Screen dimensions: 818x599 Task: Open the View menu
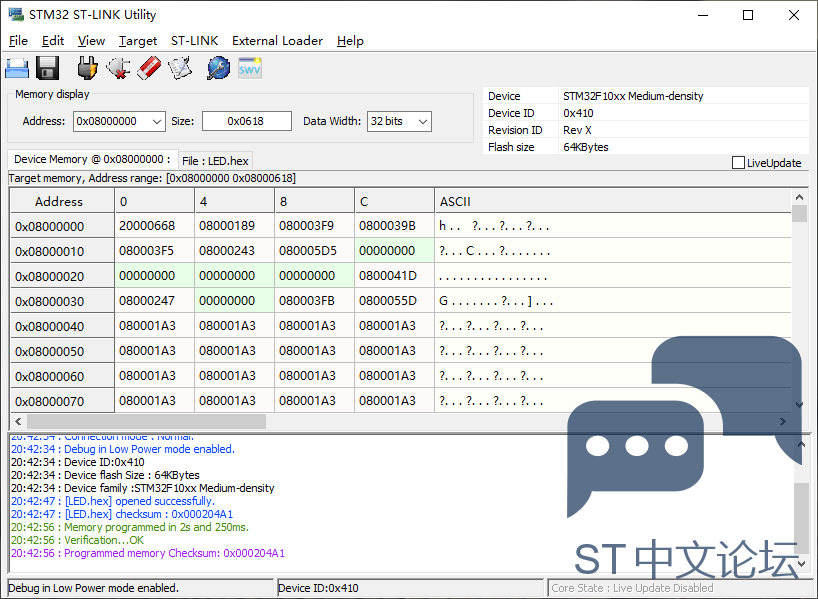point(91,41)
